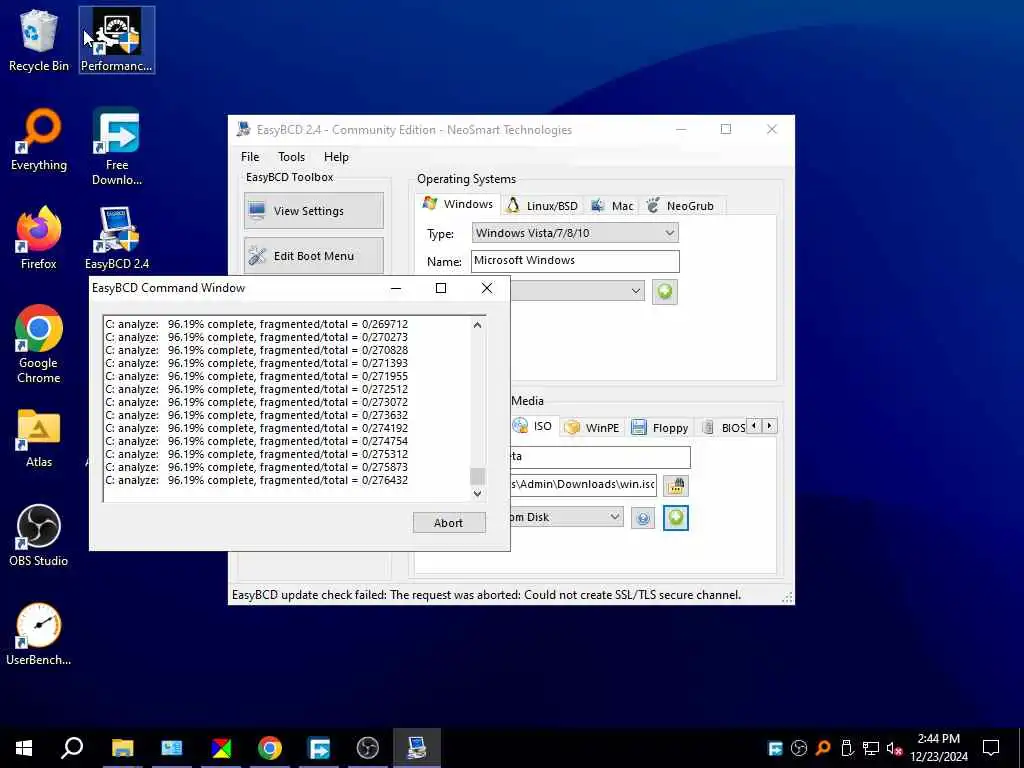Add Windows entry with green plus icon
This screenshot has width=1024, height=768.
[x=665, y=291]
